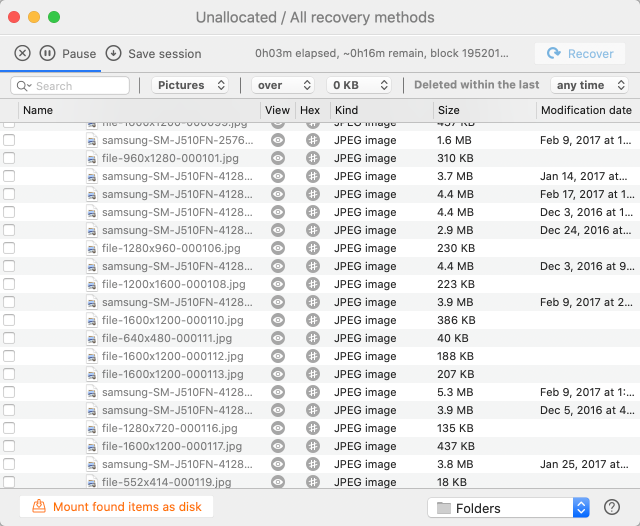This screenshot has height=526, width=640.
Task: Click file icon of file-1280x720-000116.jpg
Action: pyautogui.click(x=92, y=428)
